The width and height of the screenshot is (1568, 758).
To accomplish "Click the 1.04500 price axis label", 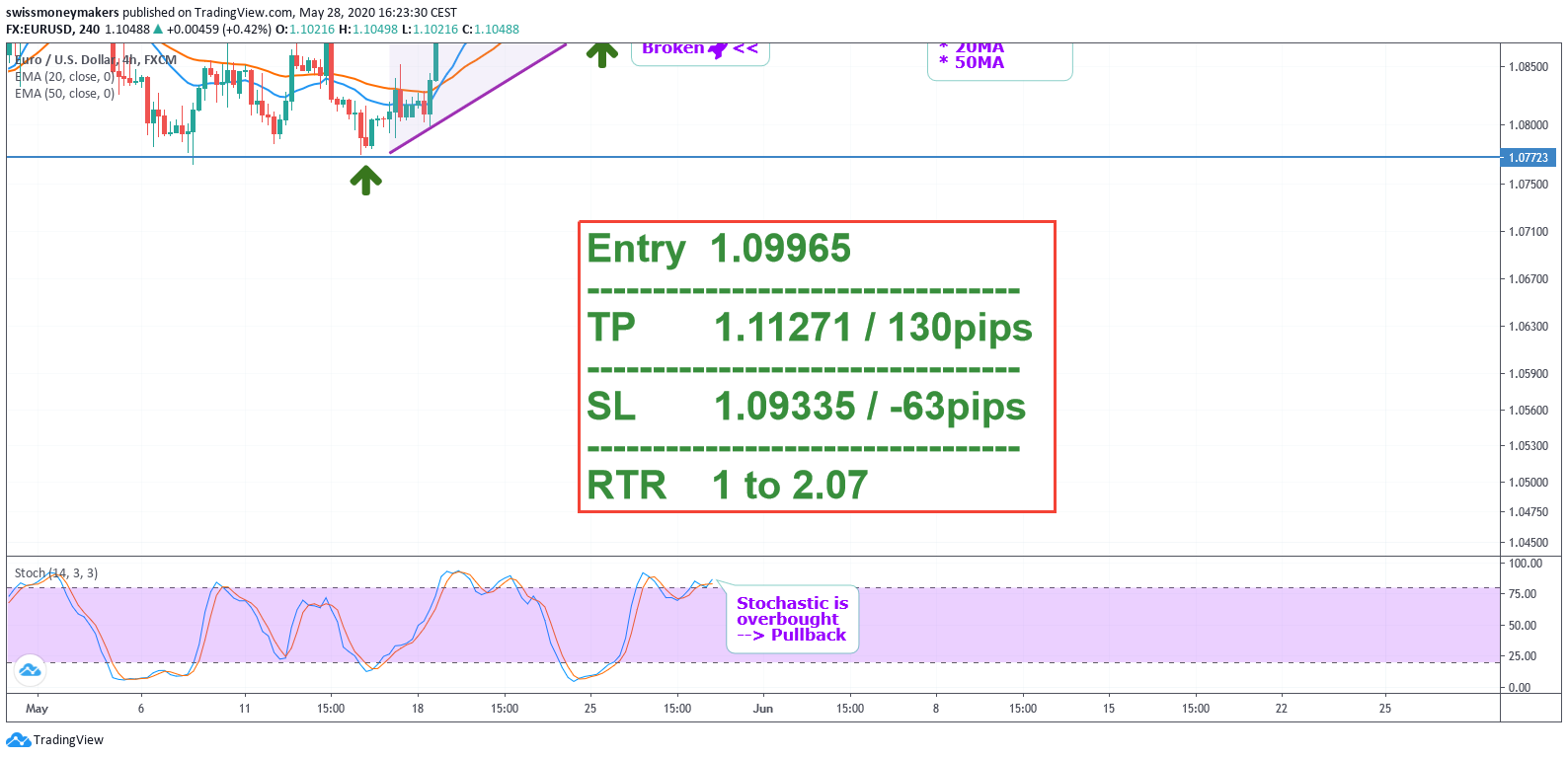I will pyautogui.click(x=1529, y=543).
